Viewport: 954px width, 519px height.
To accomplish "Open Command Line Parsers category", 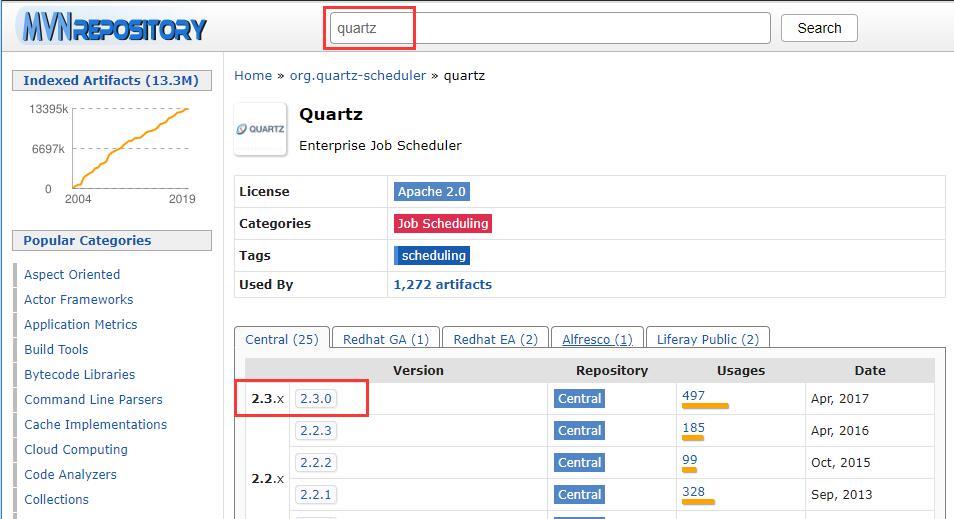I will pos(93,399).
